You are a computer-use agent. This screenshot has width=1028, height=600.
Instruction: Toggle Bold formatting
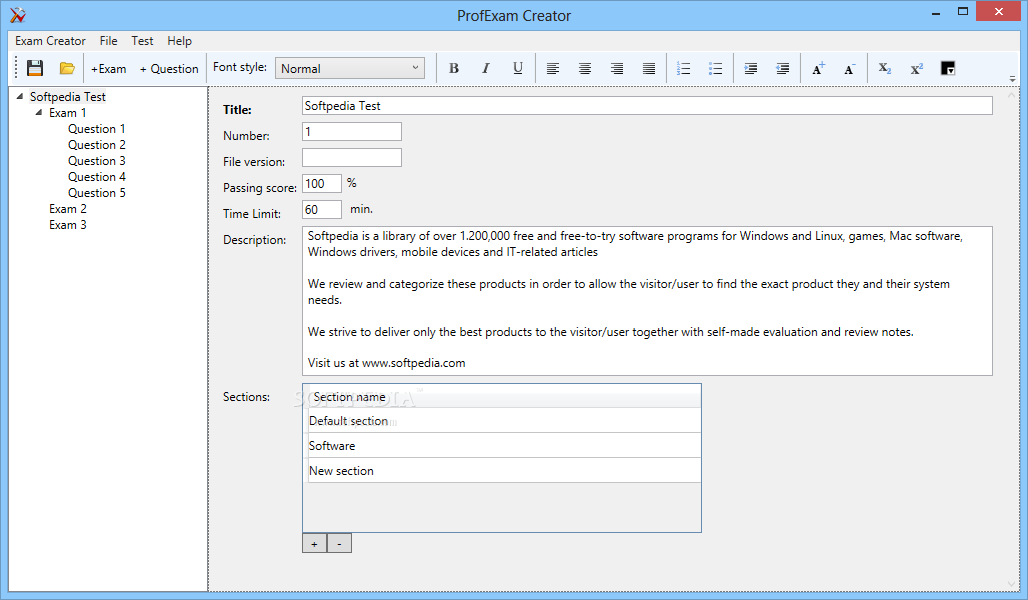(x=454, y=68)
